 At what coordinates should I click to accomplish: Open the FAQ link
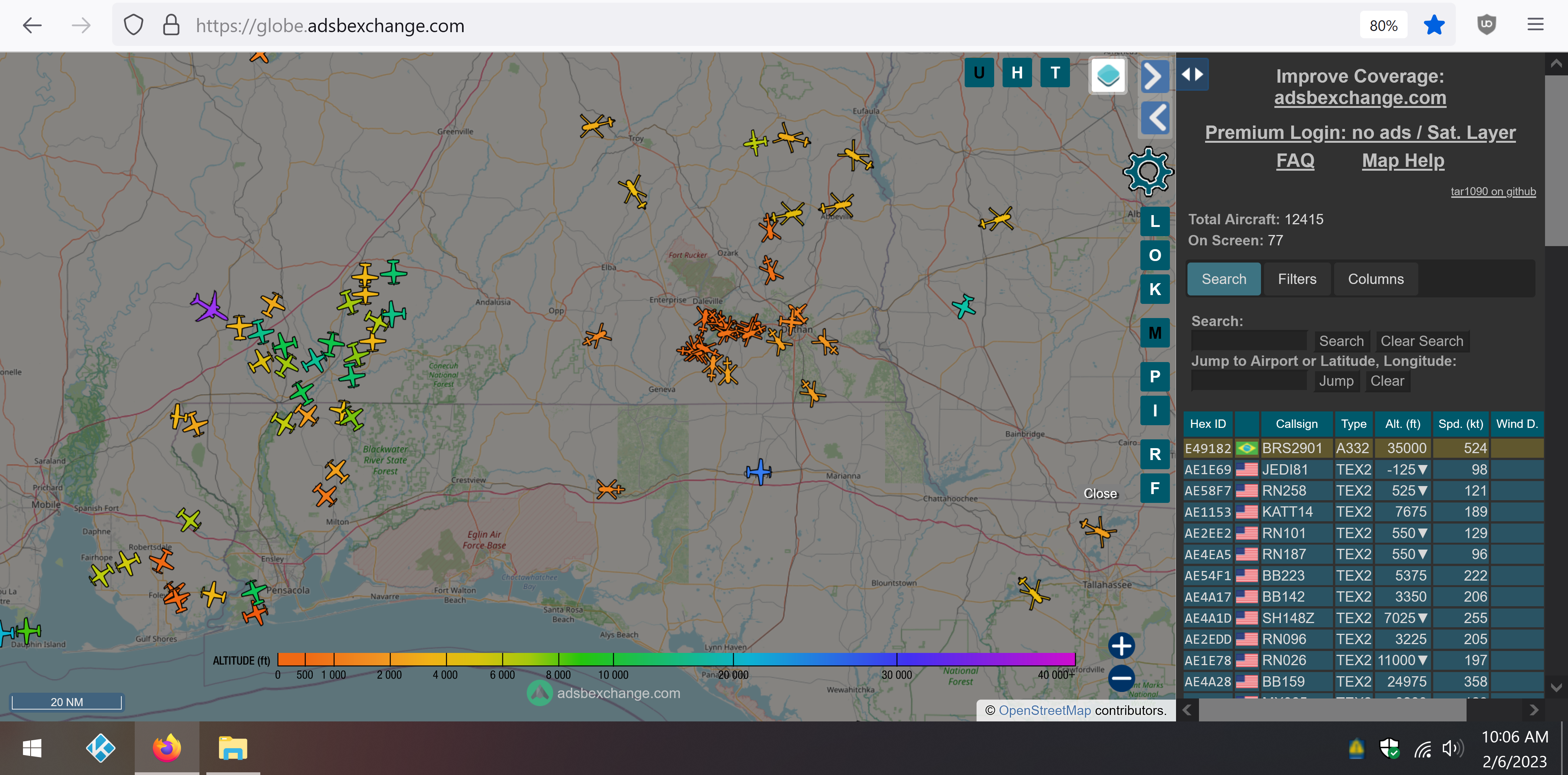click(1295, 161)
